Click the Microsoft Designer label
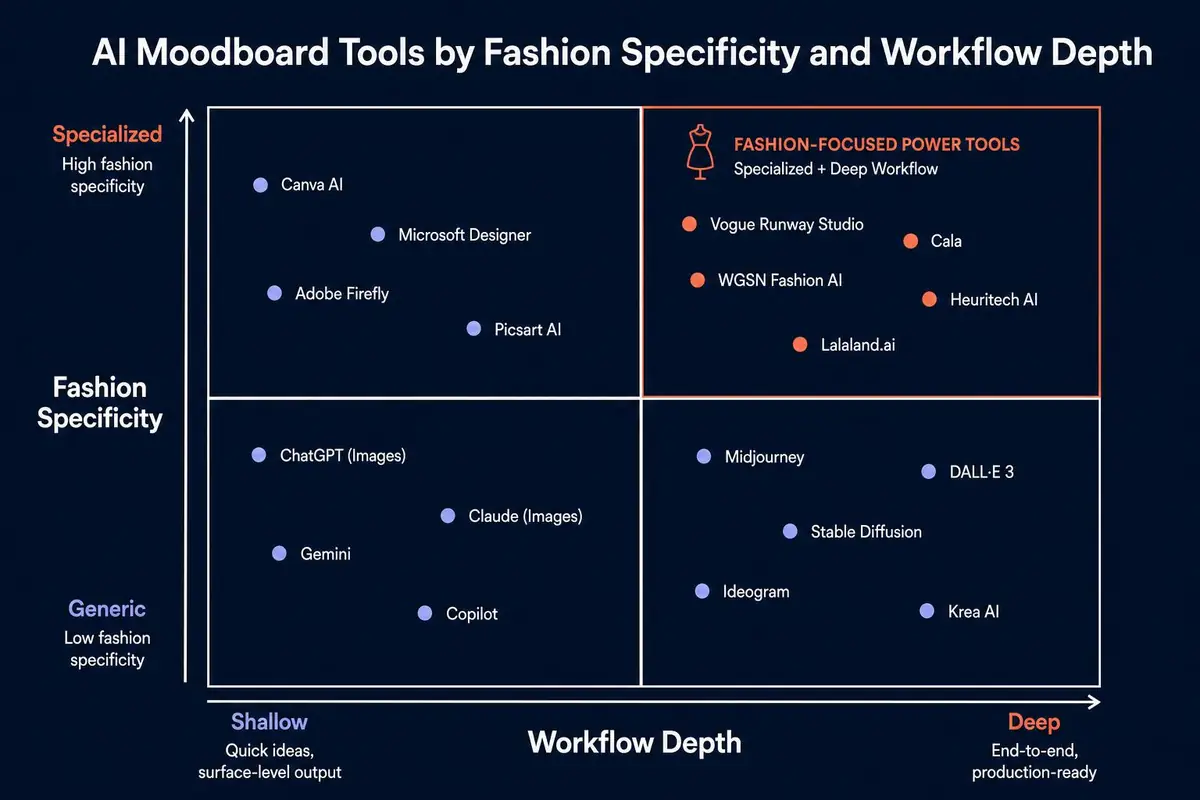Viewport: 1200px width, 800px height. pyautogui.click(x=465, y=235)
